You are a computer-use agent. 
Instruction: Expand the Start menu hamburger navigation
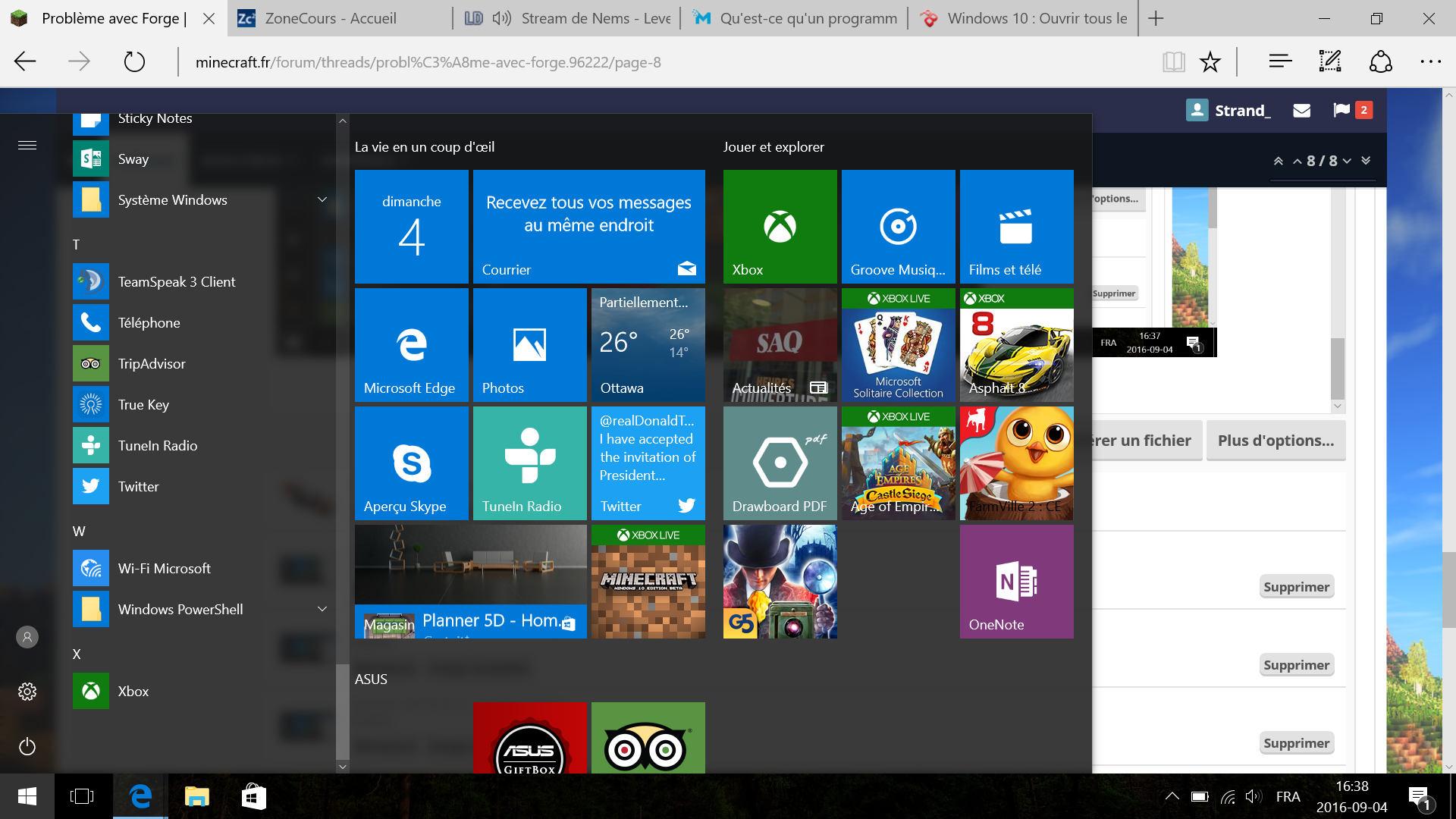click(27, 145)
